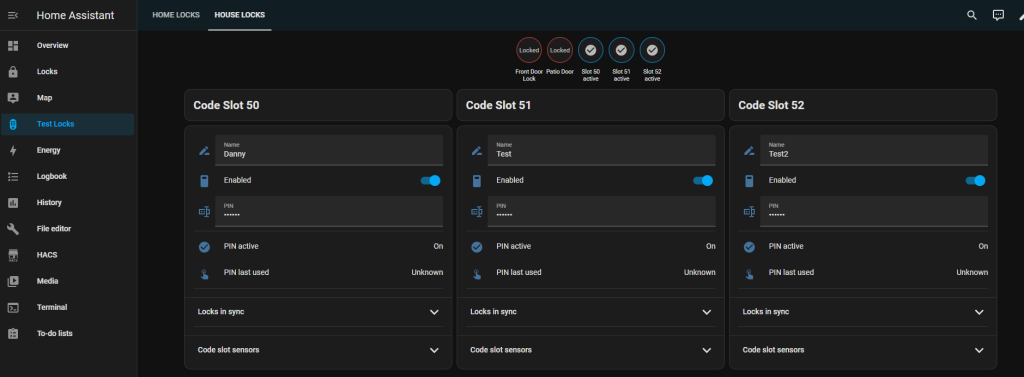Viewport: 1024px width, 377px height.
Task: Click the PIN active On value in Code Slot 52
Action: [983, 246]
